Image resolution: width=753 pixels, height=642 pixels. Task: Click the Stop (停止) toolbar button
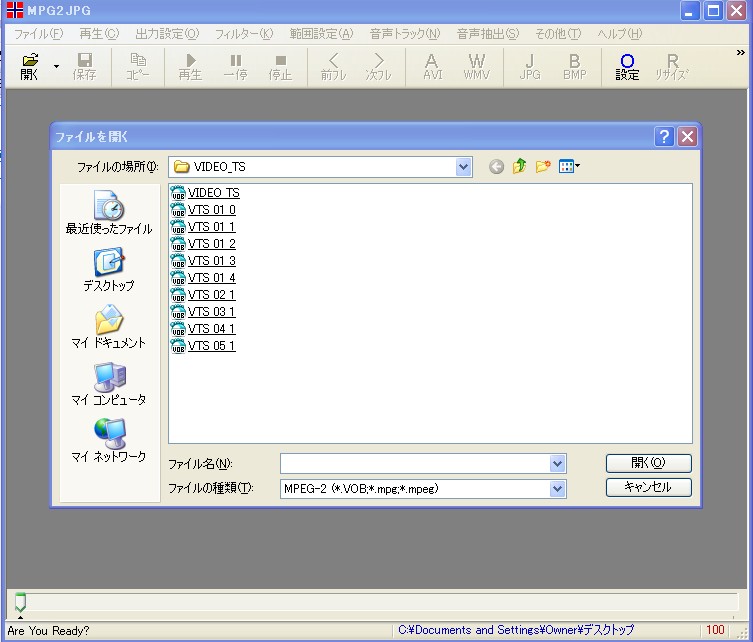280,67
